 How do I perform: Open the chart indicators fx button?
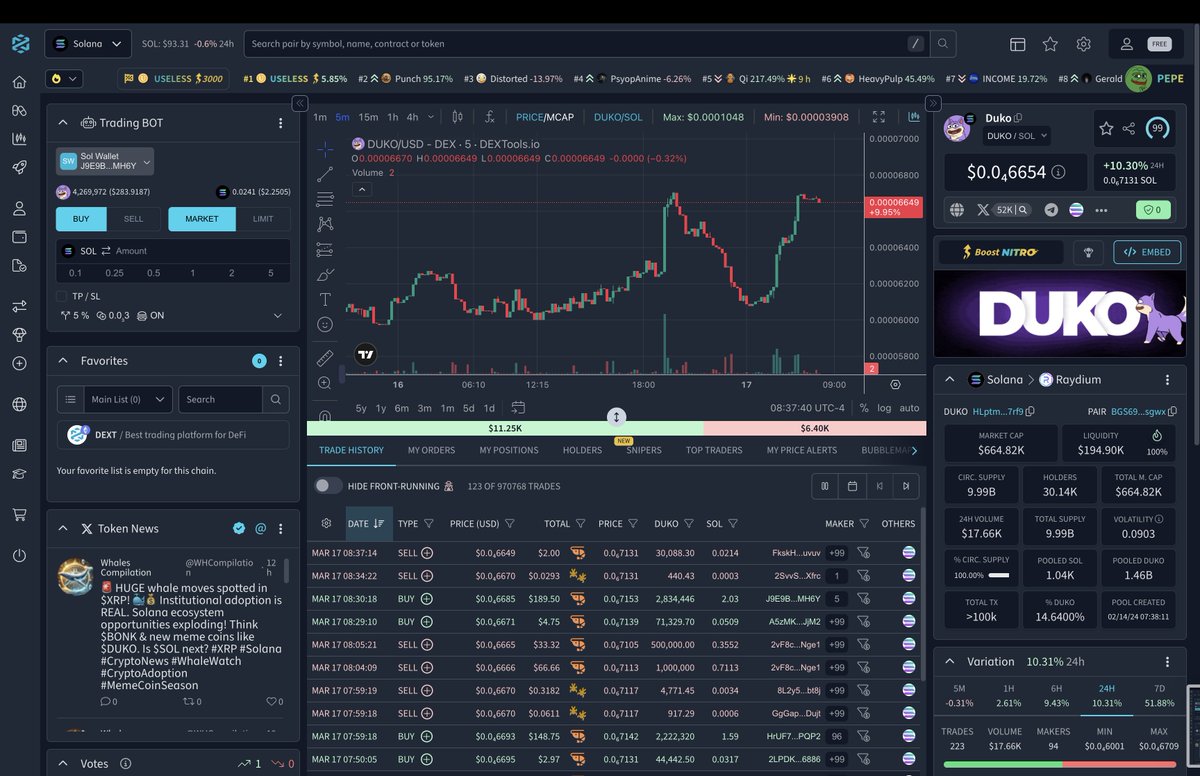tap(489, 117)
